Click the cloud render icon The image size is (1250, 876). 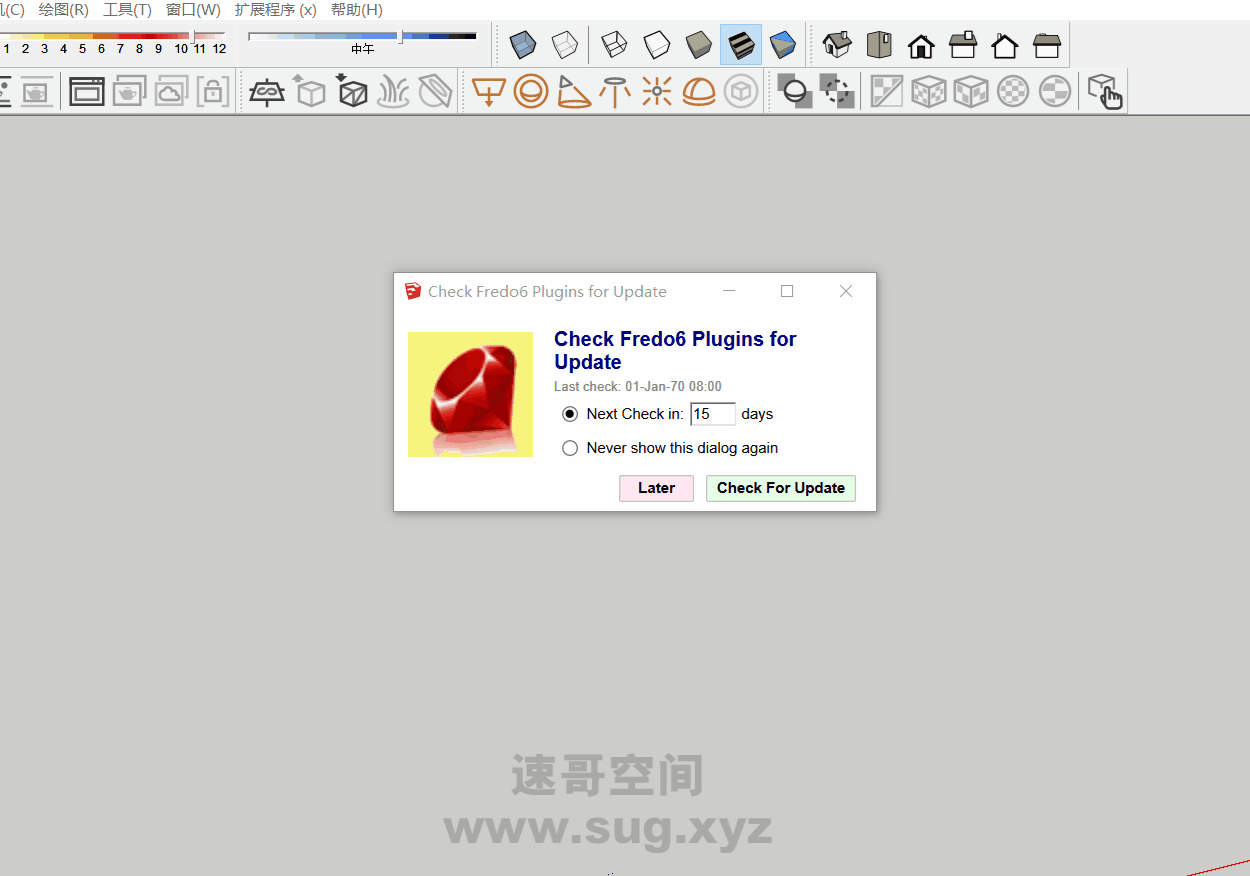coord(171,92)
